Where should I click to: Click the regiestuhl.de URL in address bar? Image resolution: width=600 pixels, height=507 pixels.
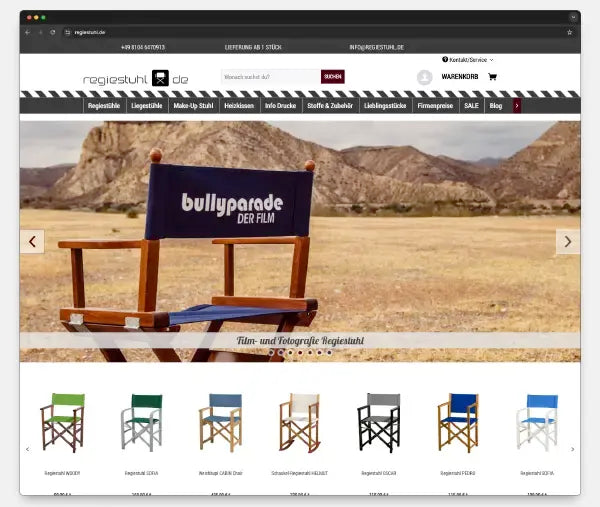pos(90,33)
